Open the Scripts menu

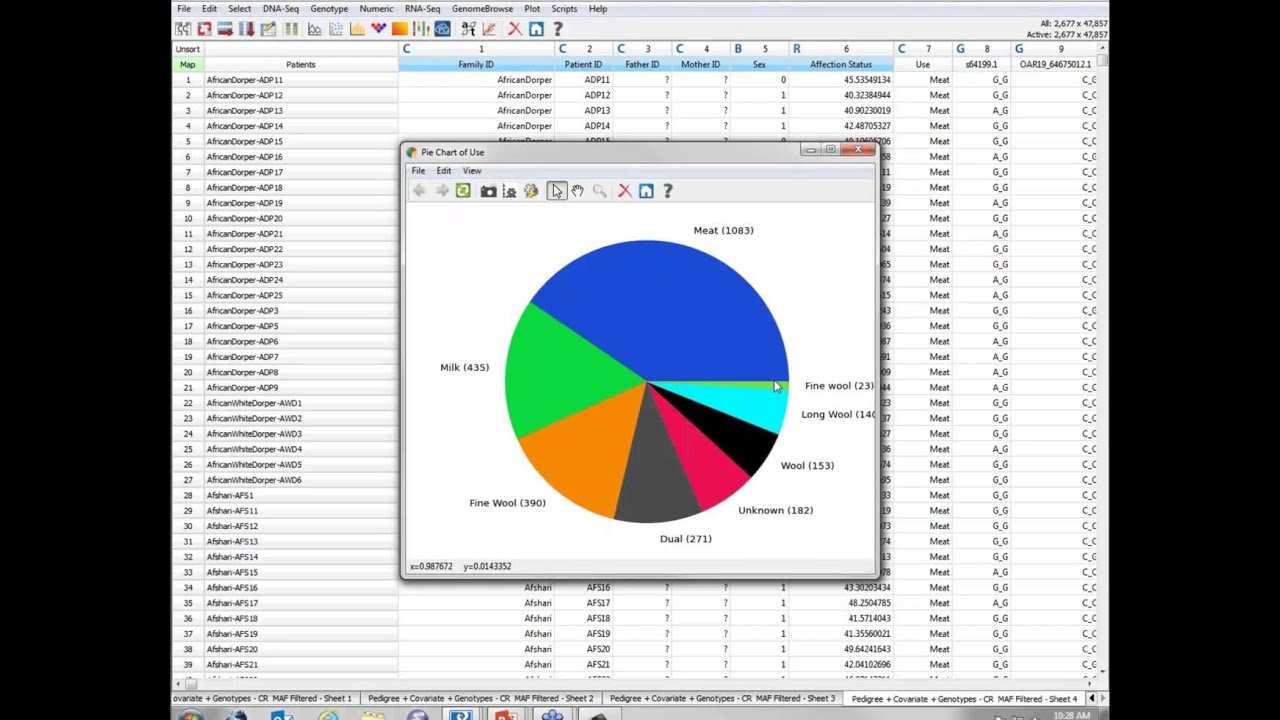click(564, 9)
